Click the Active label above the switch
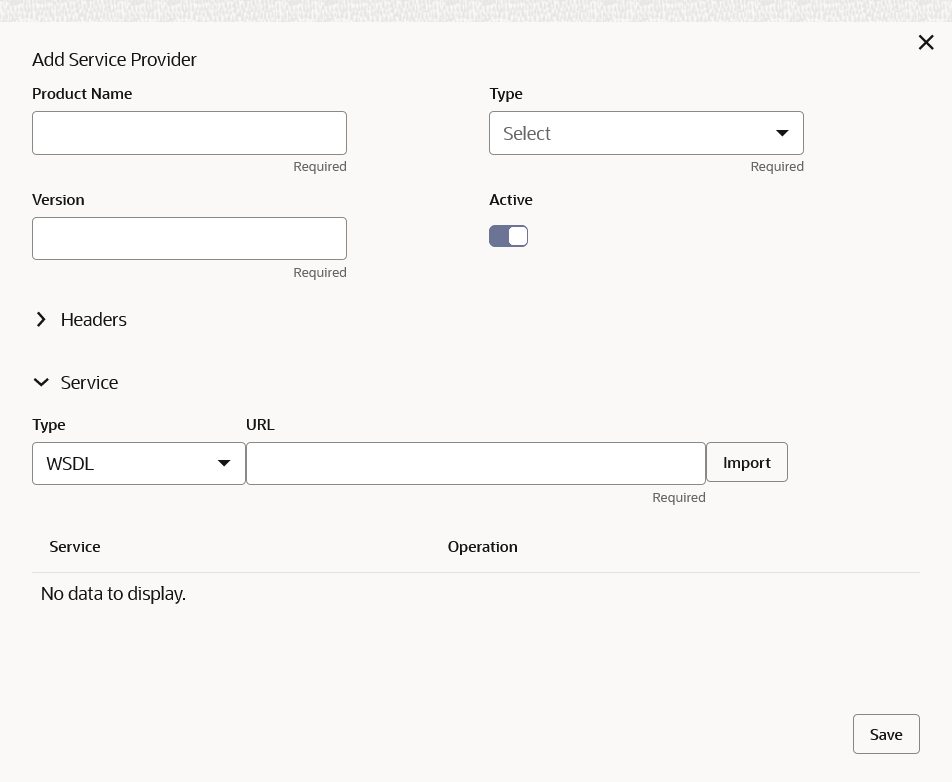The height and width of the screenshot is (782, 952). coord(511,200)
